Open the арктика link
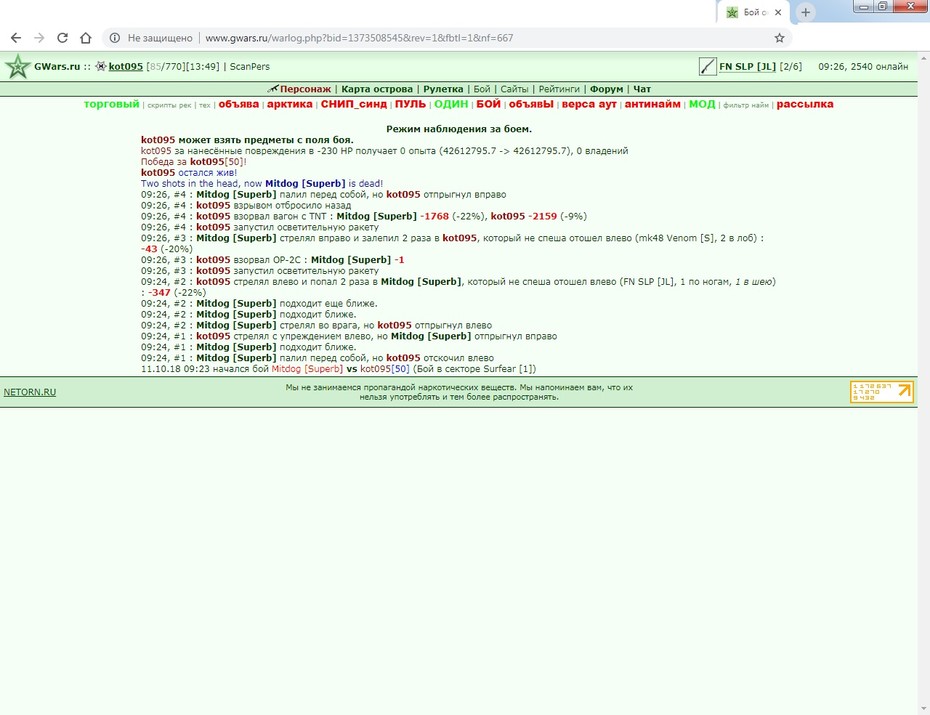Screen dimensions: 930x715 tap(289, 104)
